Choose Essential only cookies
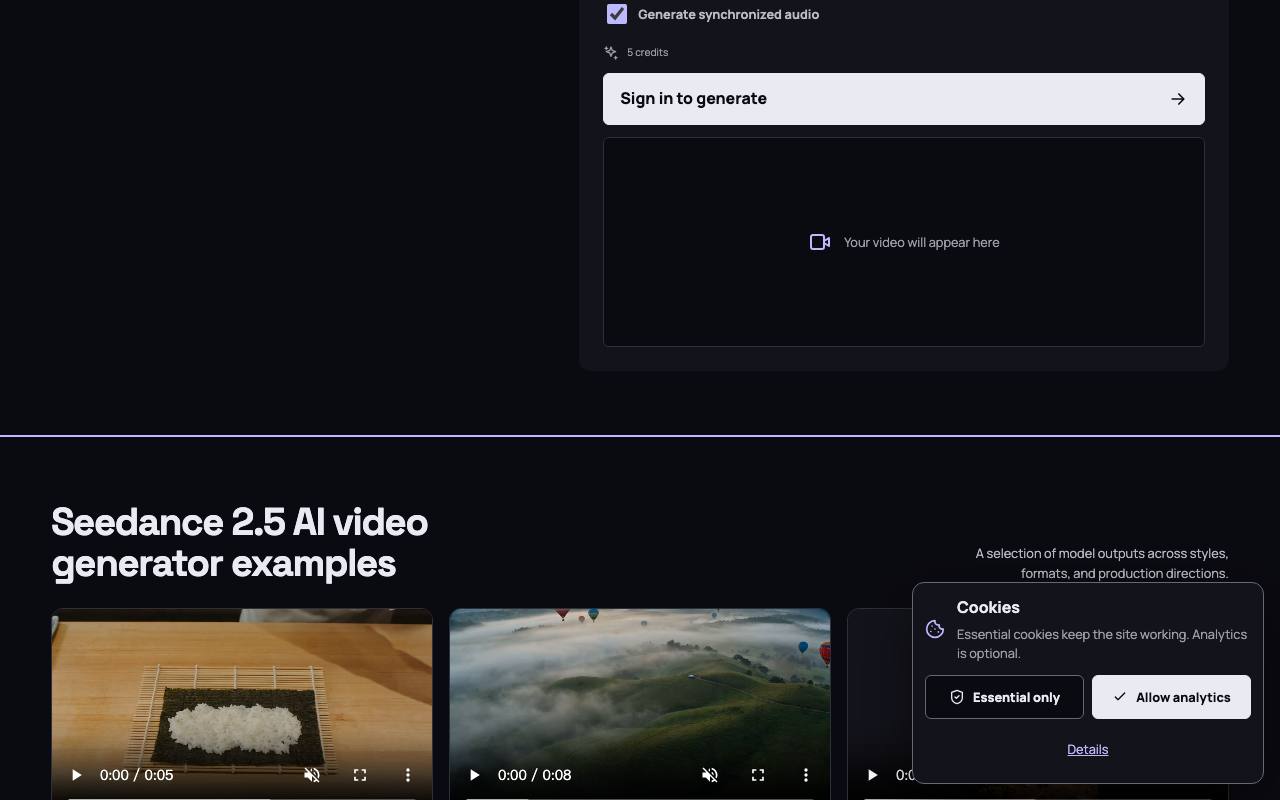This screenshot has height=800, width=1280. [1004, 697]
